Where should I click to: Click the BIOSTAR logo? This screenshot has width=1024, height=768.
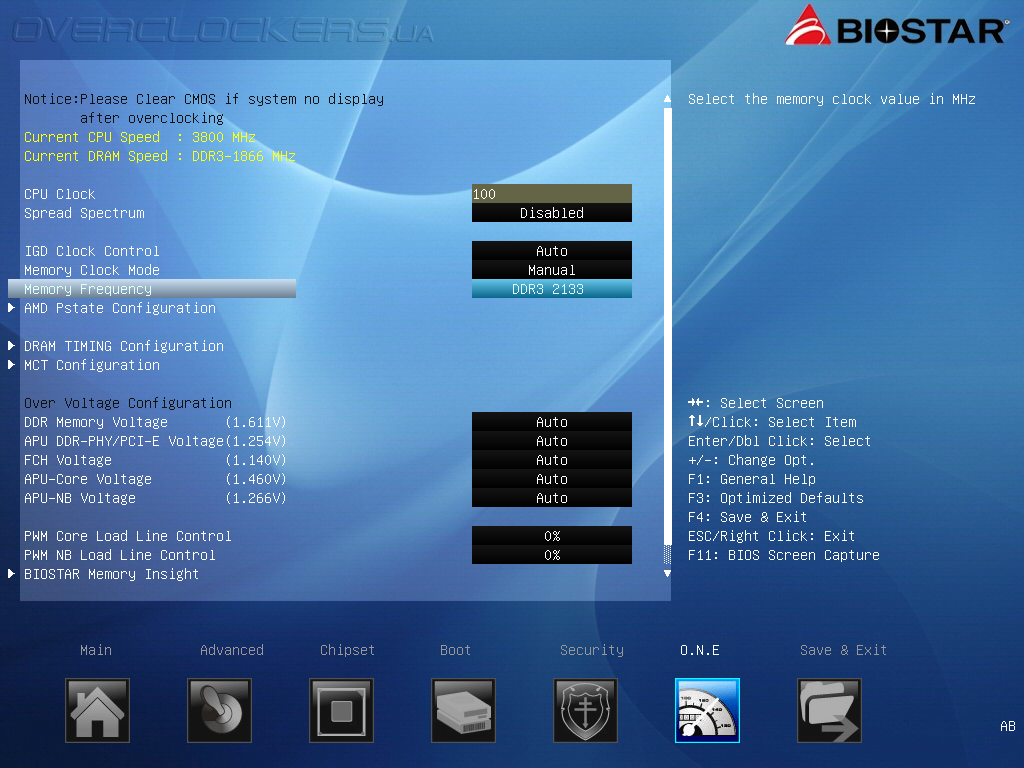tap(896, 26)
